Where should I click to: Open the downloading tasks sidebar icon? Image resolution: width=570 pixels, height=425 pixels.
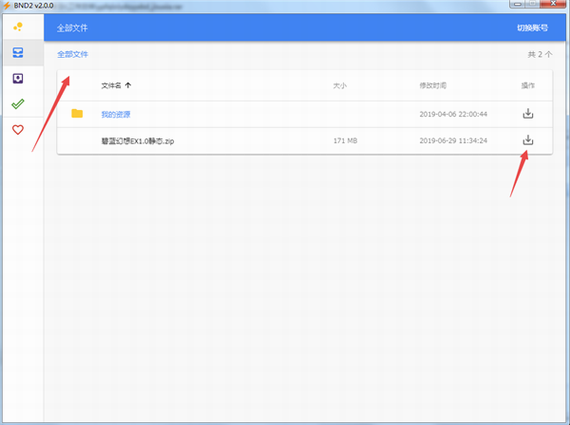(18, 79)
